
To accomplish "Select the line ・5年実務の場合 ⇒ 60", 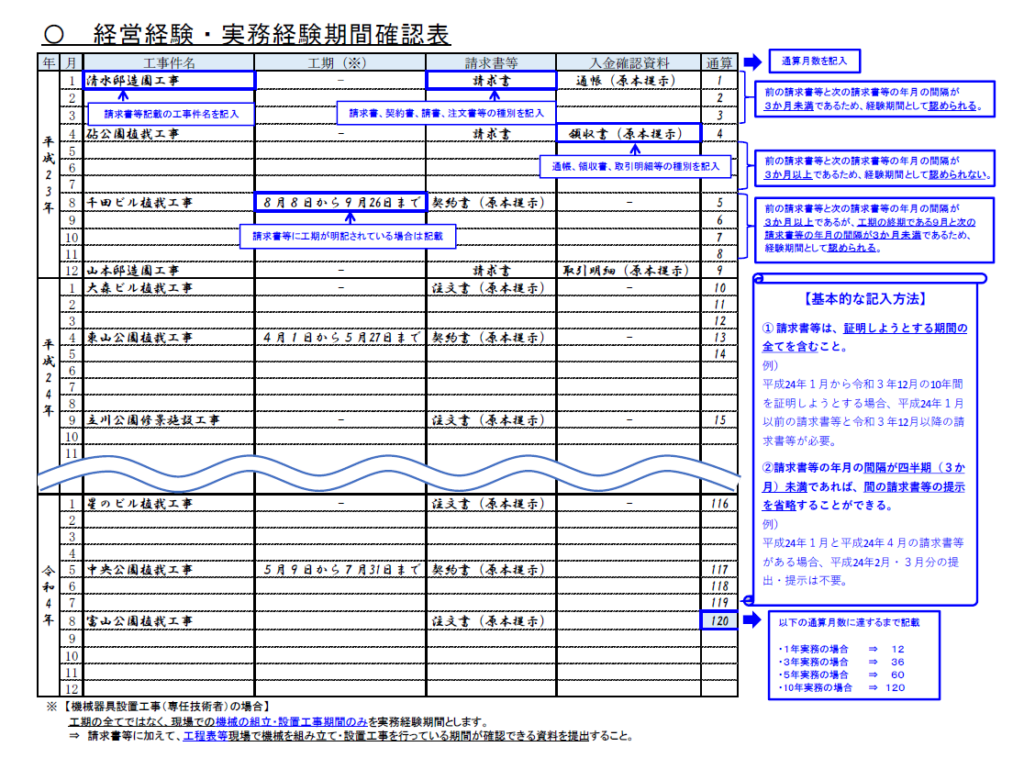I will [x=841, y=675].
